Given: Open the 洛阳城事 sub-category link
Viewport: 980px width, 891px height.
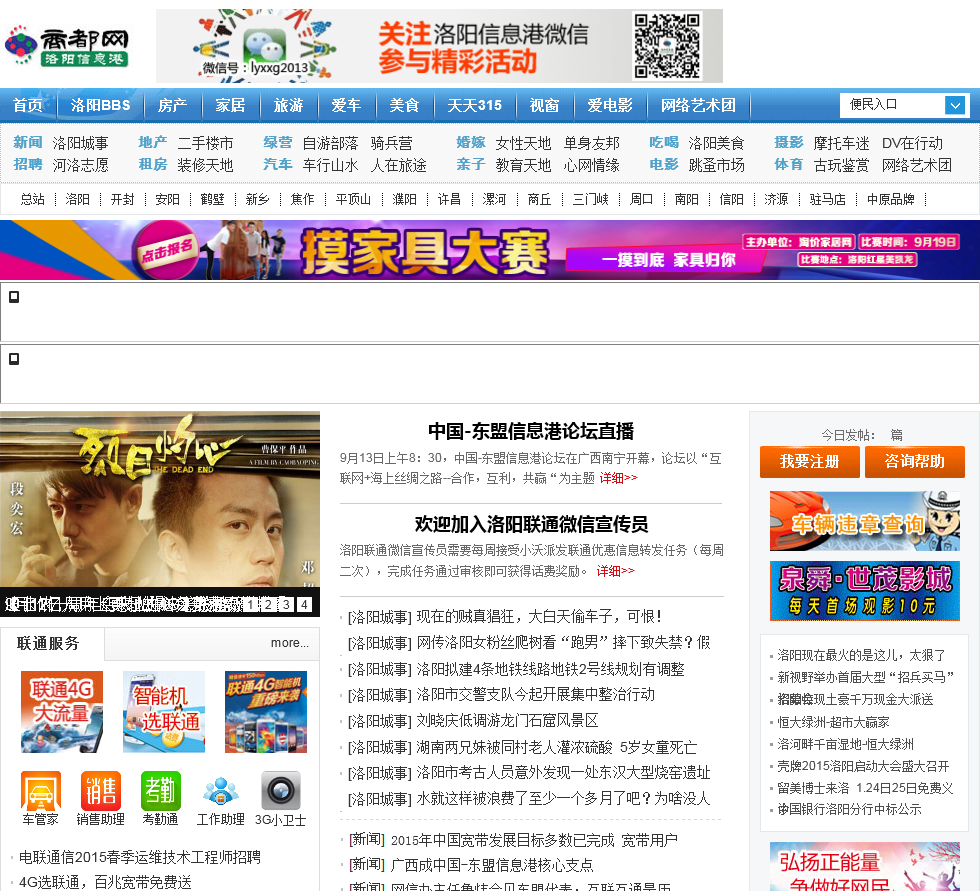Looking at the screenshot, I should [81, 144].
